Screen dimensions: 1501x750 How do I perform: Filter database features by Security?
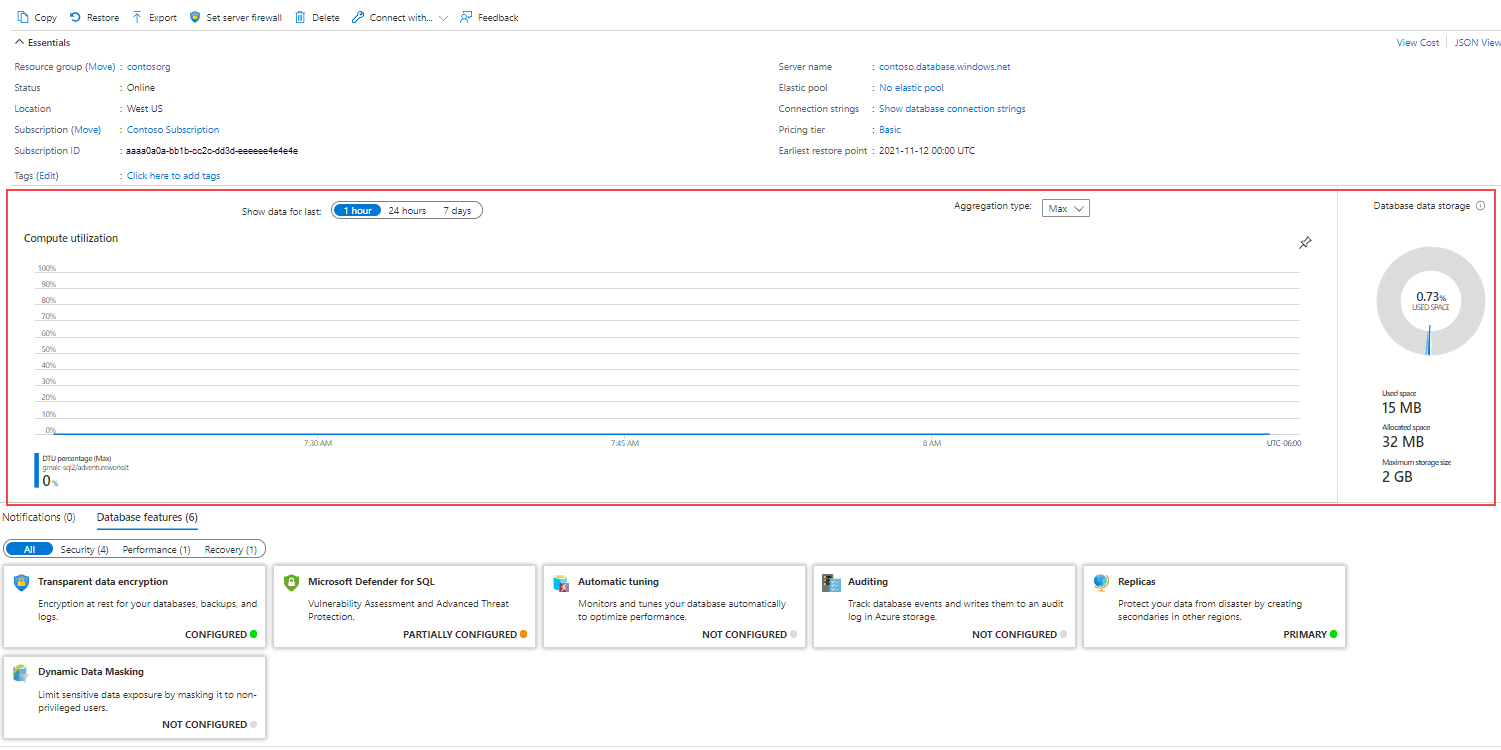point(84,549)
